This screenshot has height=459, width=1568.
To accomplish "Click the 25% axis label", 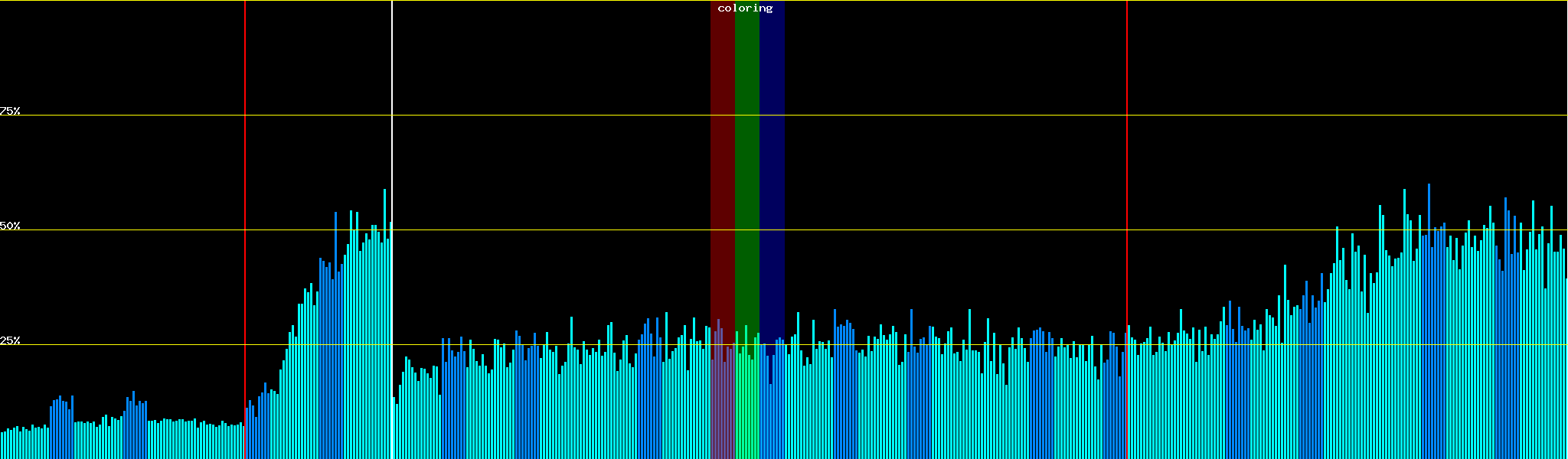I will 10,340.
